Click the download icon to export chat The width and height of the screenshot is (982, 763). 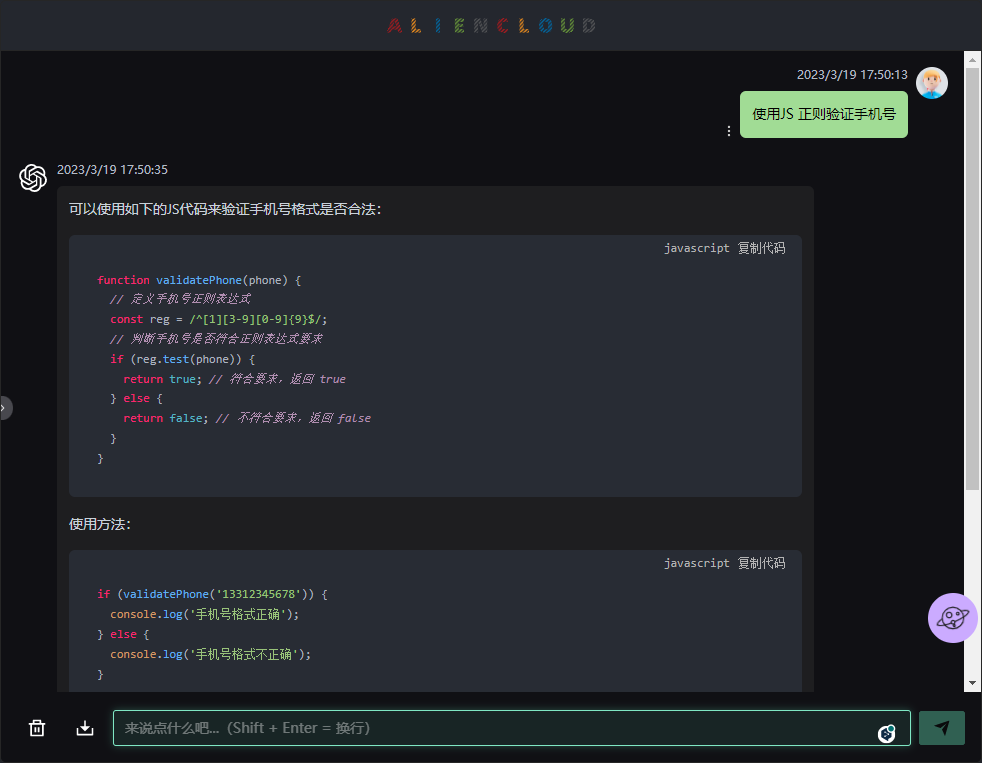(85, 728)
